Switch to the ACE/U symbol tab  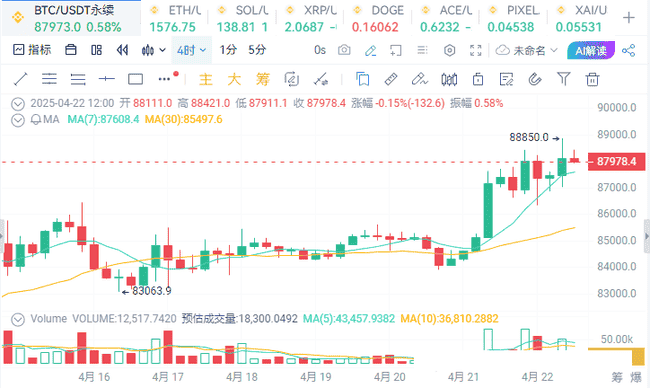(446, 18)
